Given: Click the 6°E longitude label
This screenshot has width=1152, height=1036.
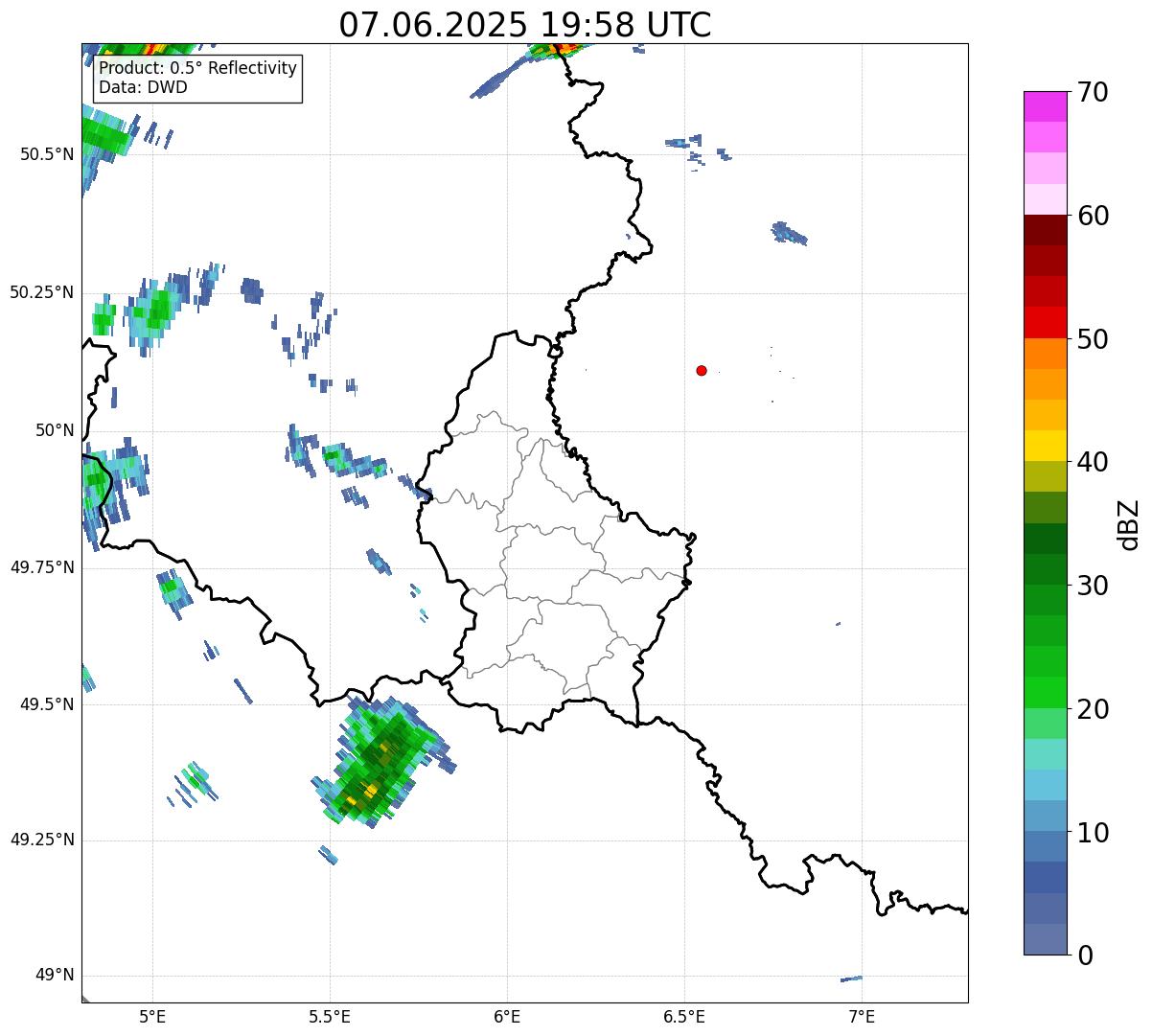Looking at the screenshot, I should (x=507, y=1016).
